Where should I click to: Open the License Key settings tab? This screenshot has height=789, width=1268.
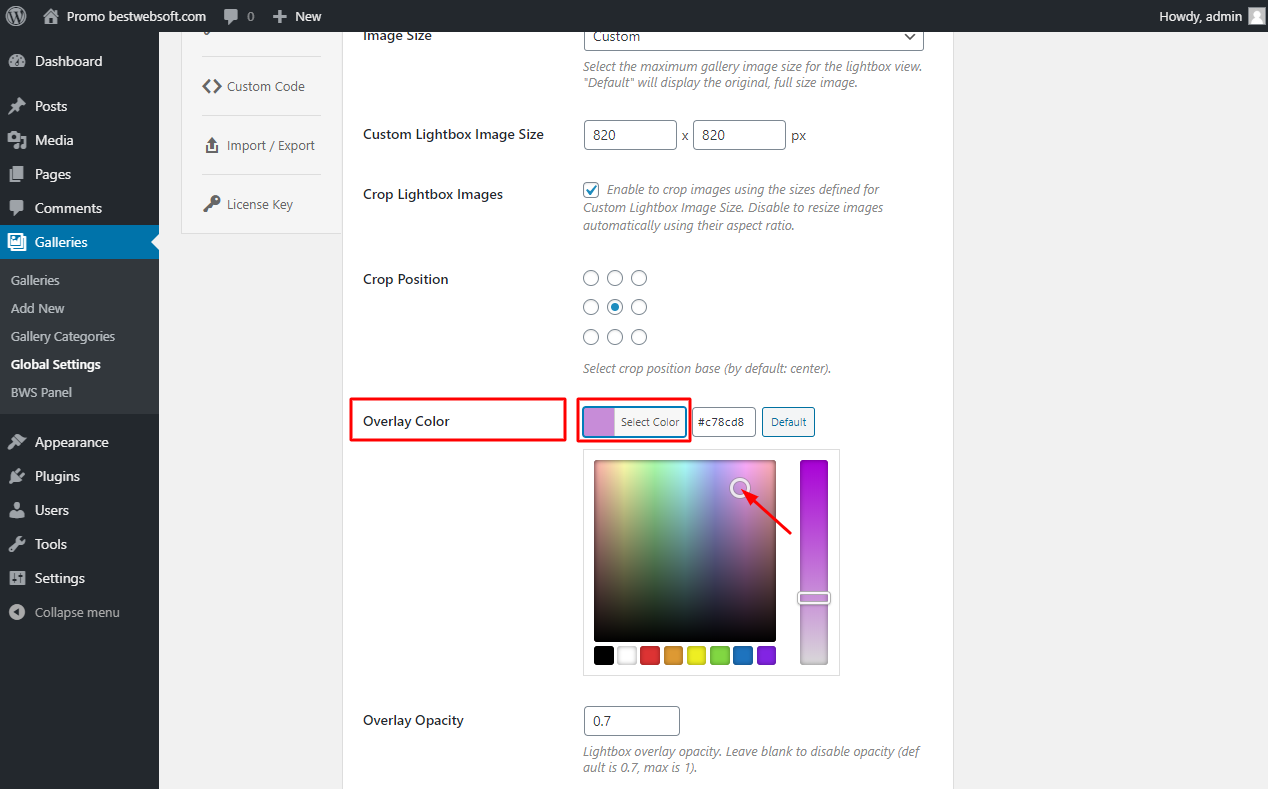(261, 204)
